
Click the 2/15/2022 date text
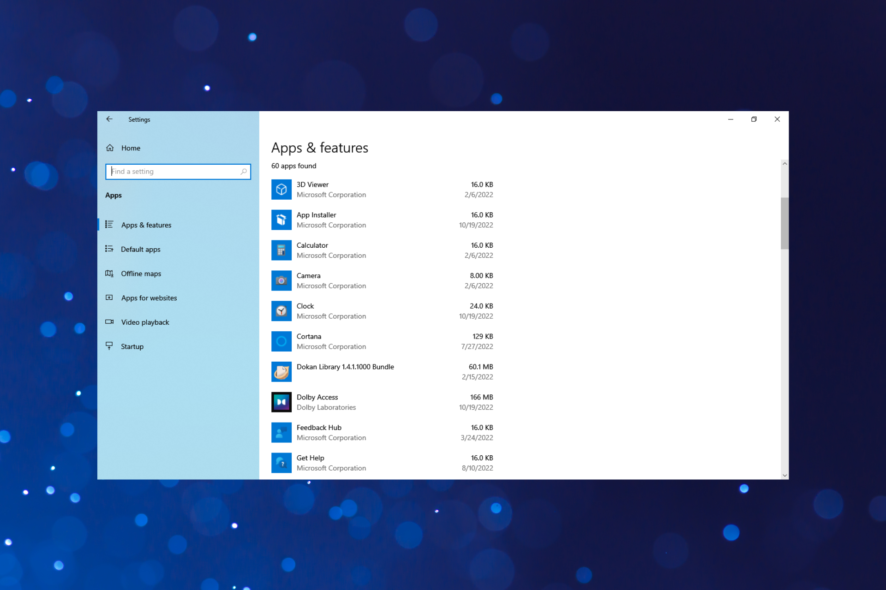477,377
